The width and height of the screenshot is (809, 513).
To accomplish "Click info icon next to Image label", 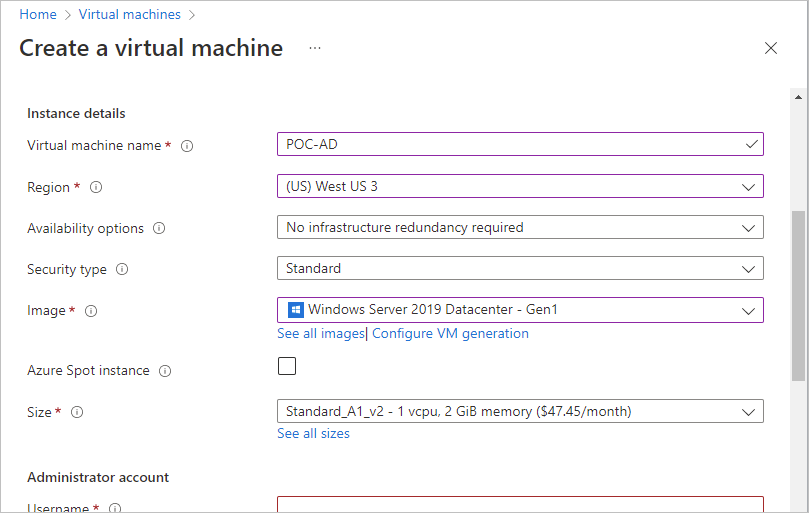I will (x=91, y=311).
